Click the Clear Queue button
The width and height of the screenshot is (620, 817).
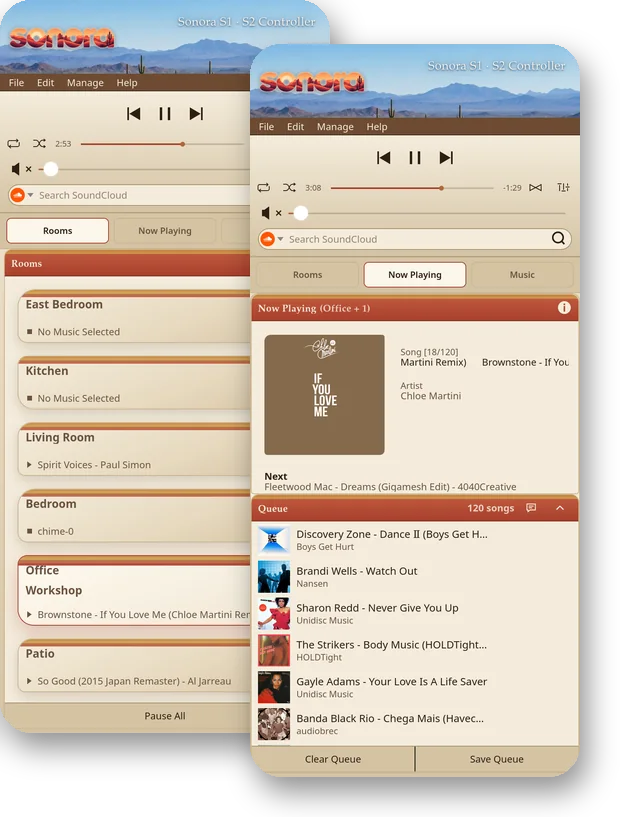point(333,759)
